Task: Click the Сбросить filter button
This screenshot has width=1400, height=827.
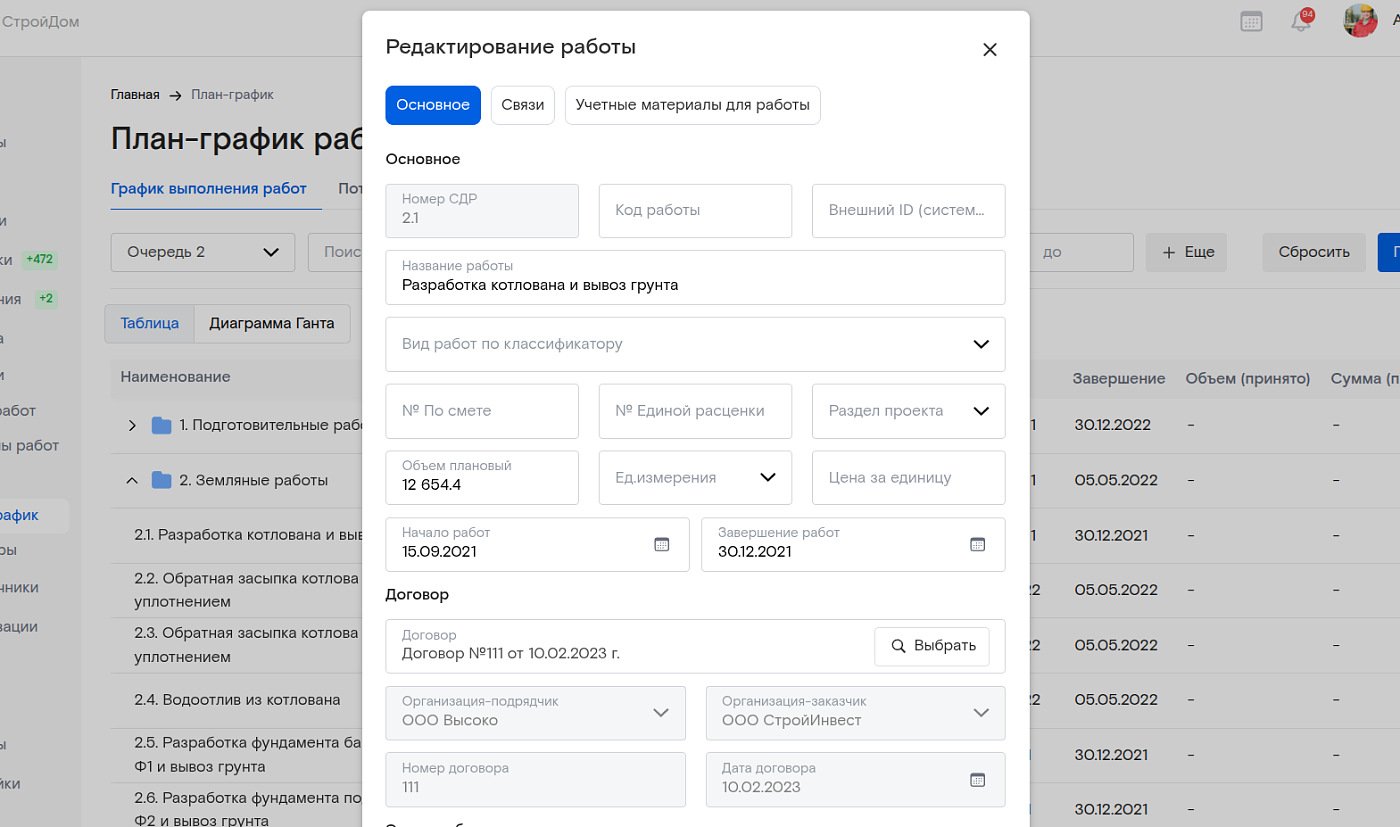Action: 1313,252
